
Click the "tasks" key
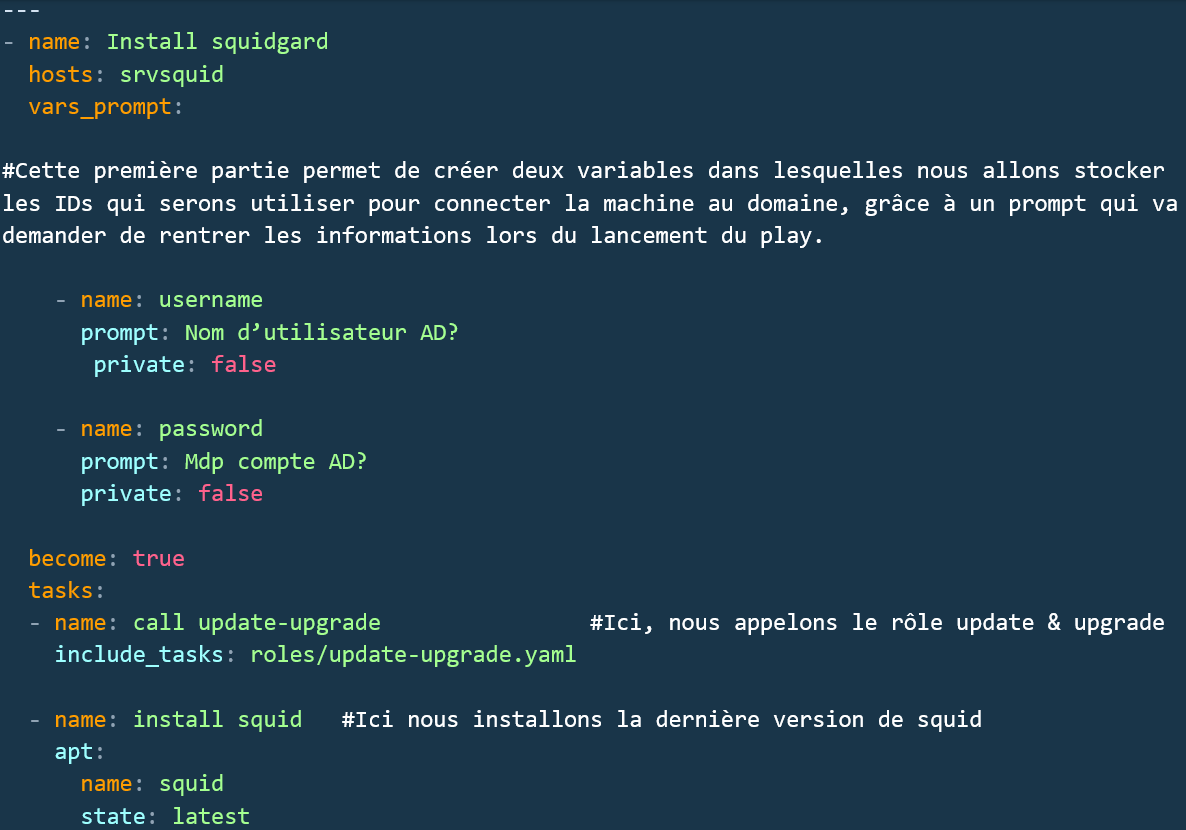click(60, 590)
